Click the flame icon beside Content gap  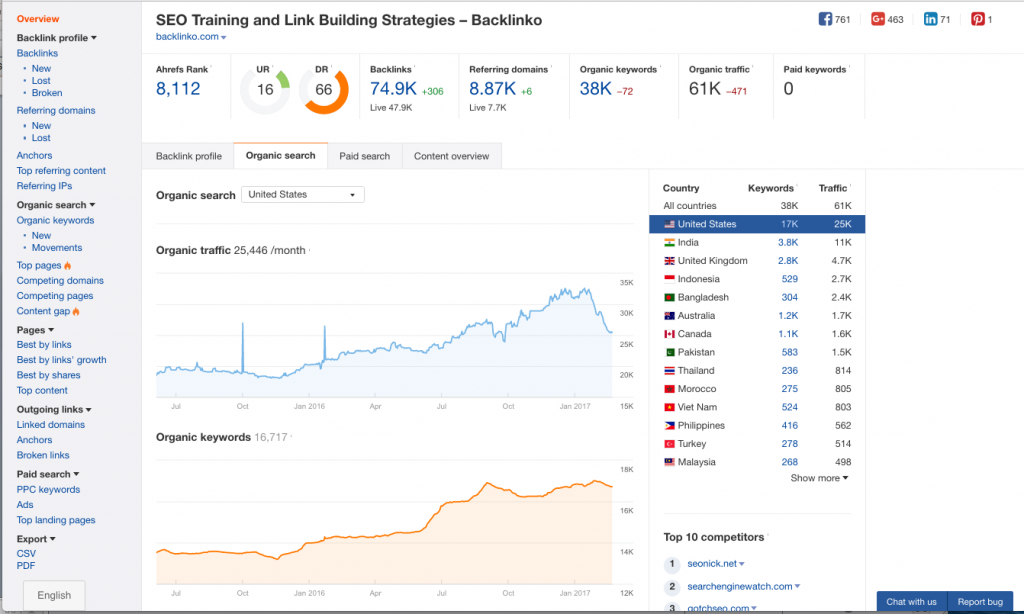click(76, 311)
